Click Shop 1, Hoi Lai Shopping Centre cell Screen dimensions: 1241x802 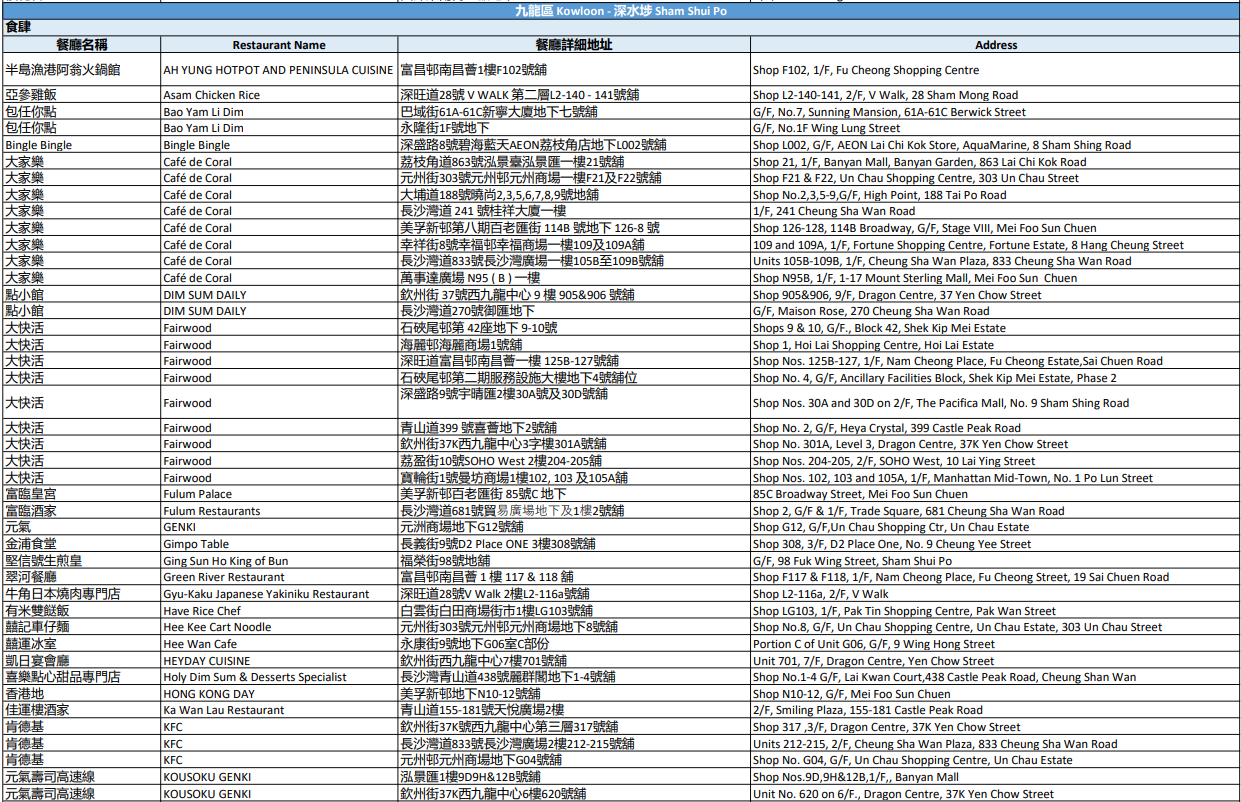(x=996, y=345)
